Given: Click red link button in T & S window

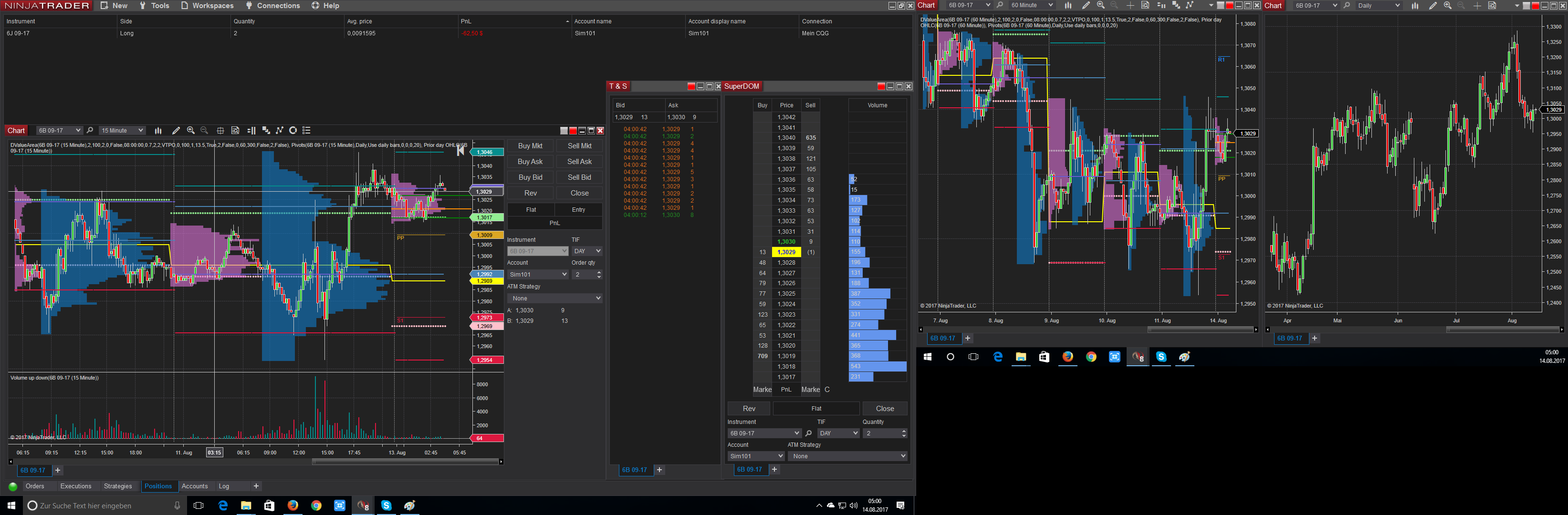Looking at the screenshot, I should (x=691, y=86).
